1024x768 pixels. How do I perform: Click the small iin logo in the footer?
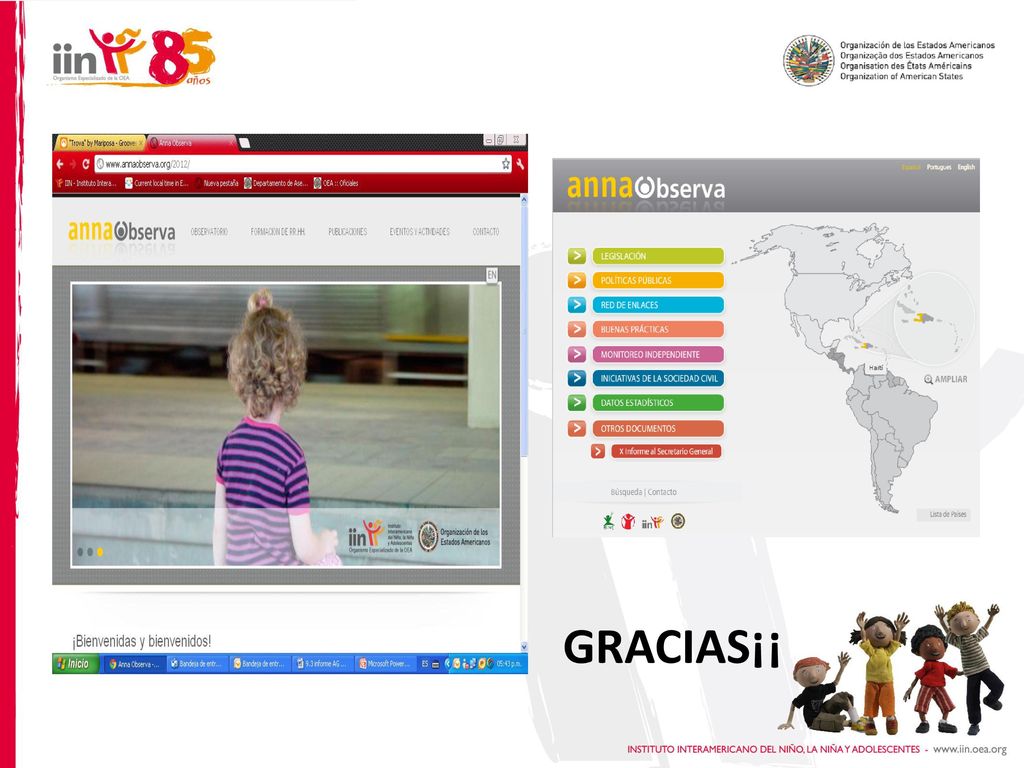(x=652, y=522)
